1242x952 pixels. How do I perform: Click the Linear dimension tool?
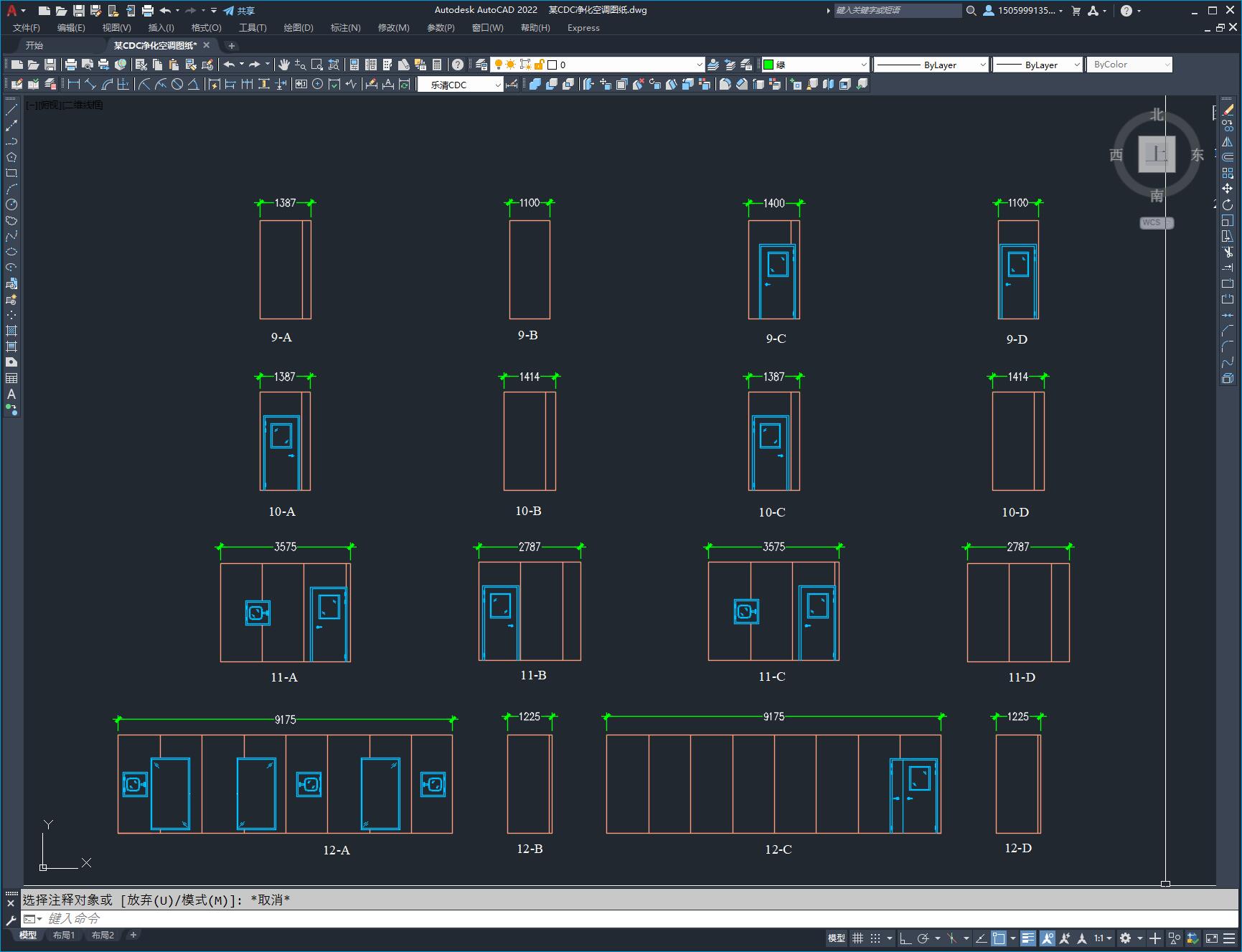tap(74, 85)
